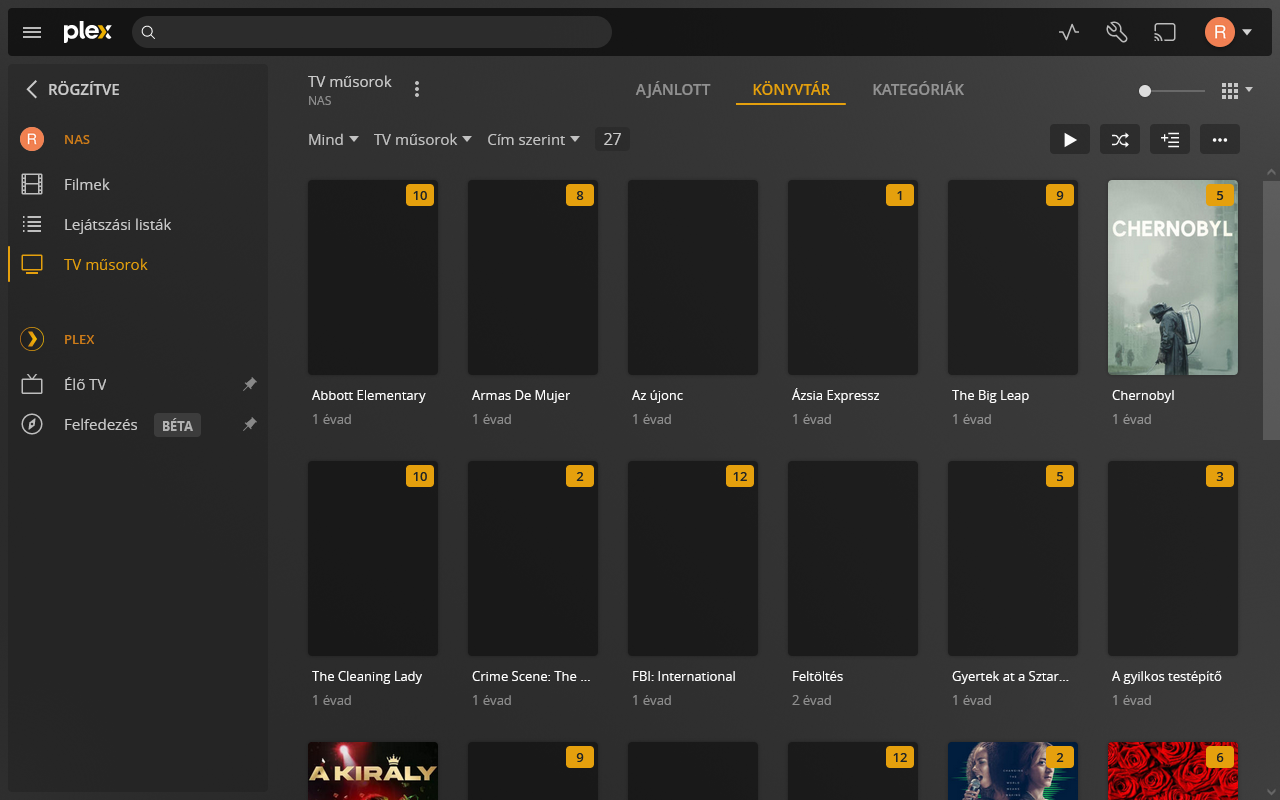Open Az újonc poster
Viewport: 1280px width, 800px height.
(x=693, y=277)
